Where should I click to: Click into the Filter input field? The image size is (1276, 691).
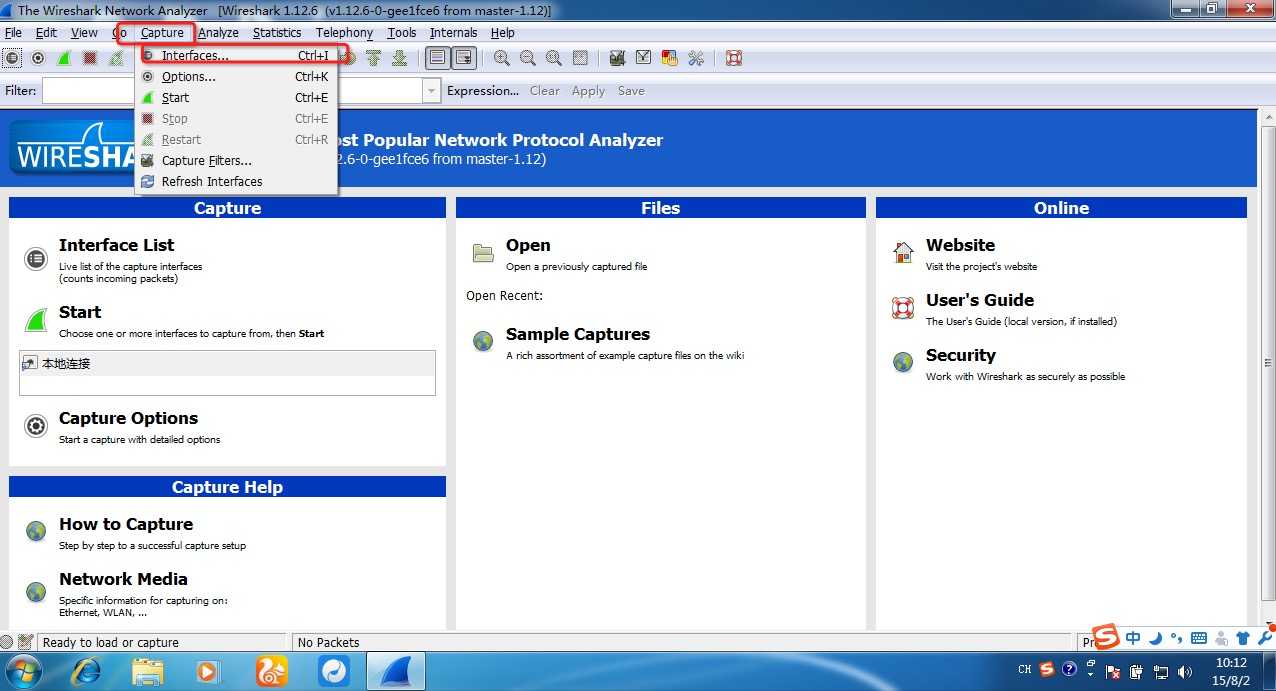[232, 91]
